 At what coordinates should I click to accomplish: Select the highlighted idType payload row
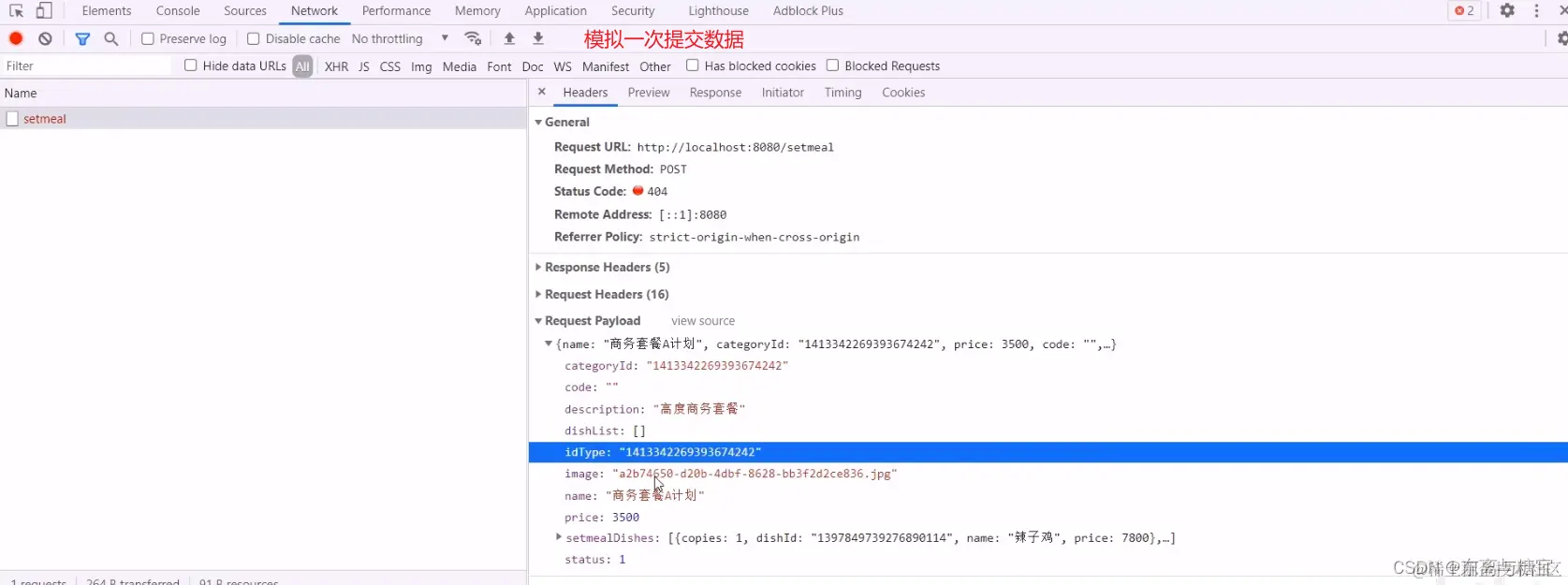(x=1048, y=452)
